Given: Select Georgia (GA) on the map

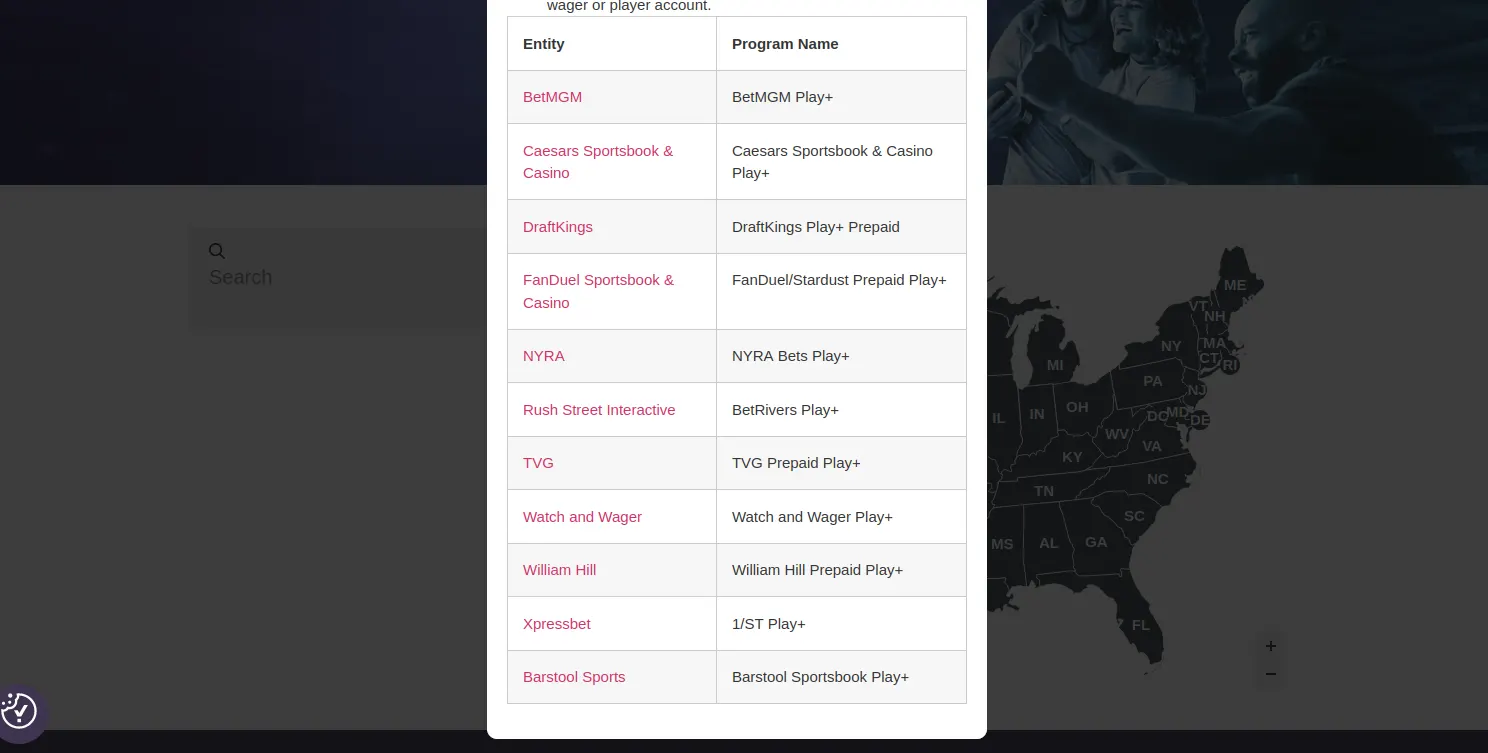Looking at the screenshot, I should click(x=1096, y=542).
